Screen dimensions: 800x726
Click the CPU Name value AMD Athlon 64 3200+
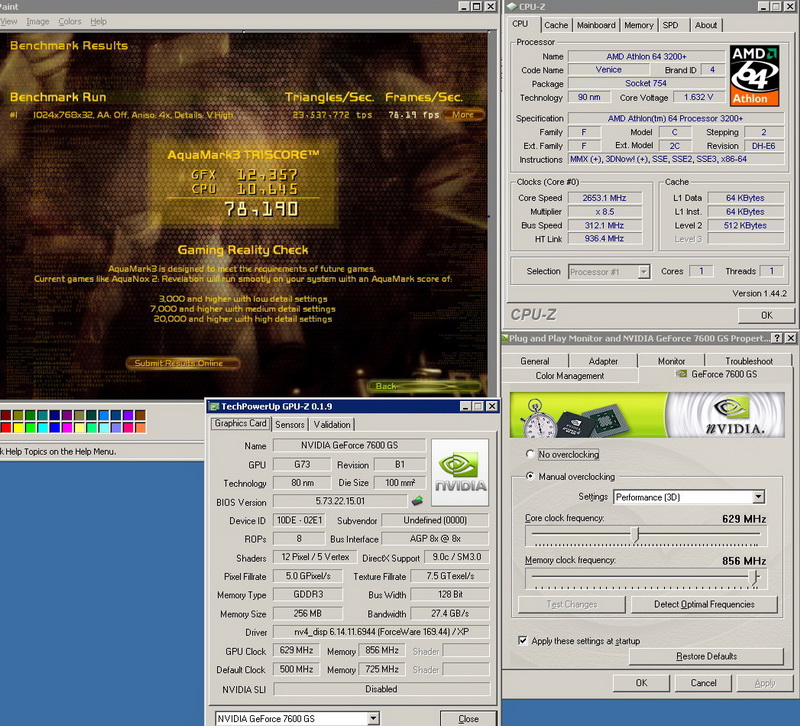pyautogui.click(x=646, y=57)
